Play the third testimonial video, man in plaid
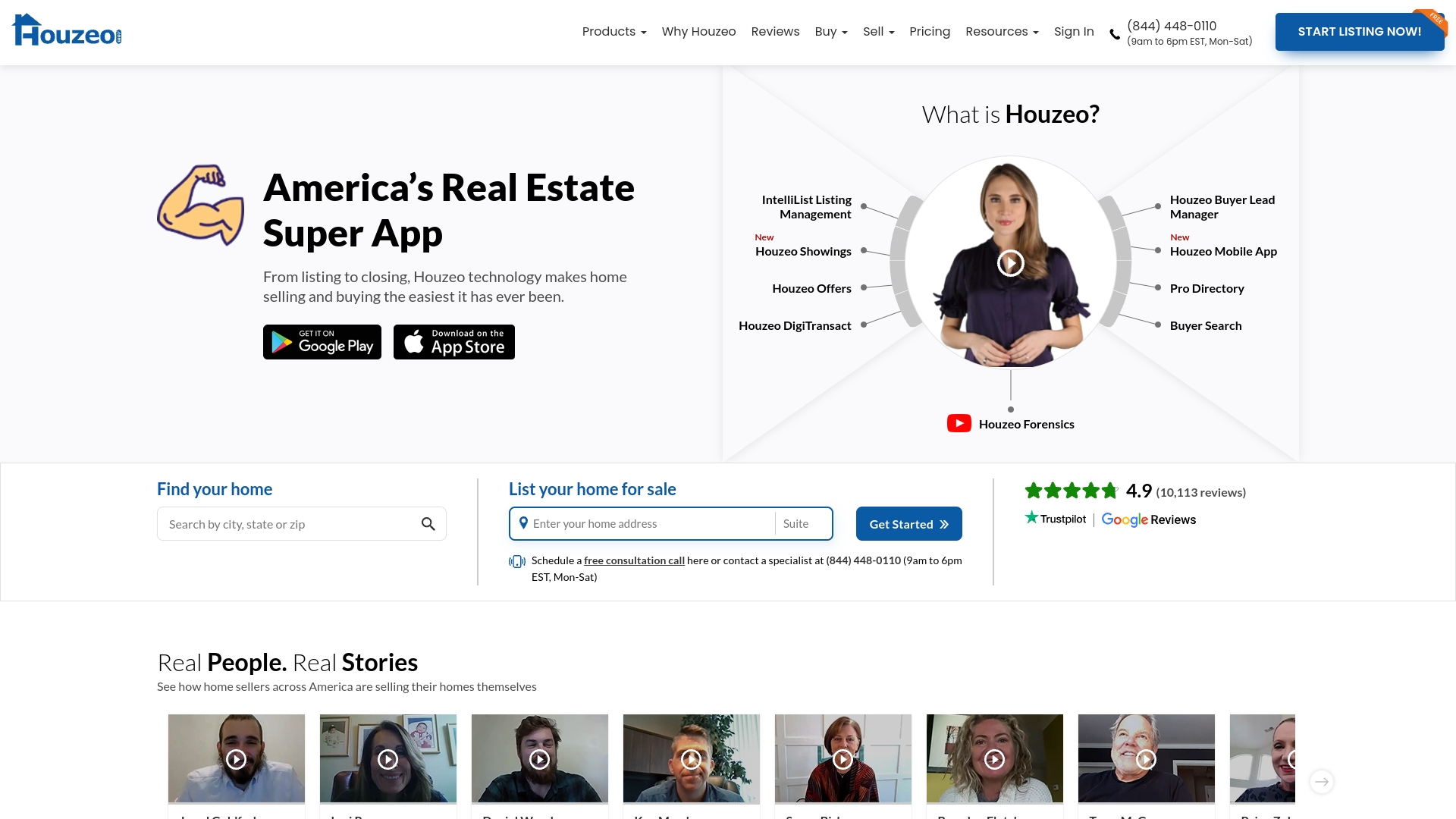 (x=540, y=759)
